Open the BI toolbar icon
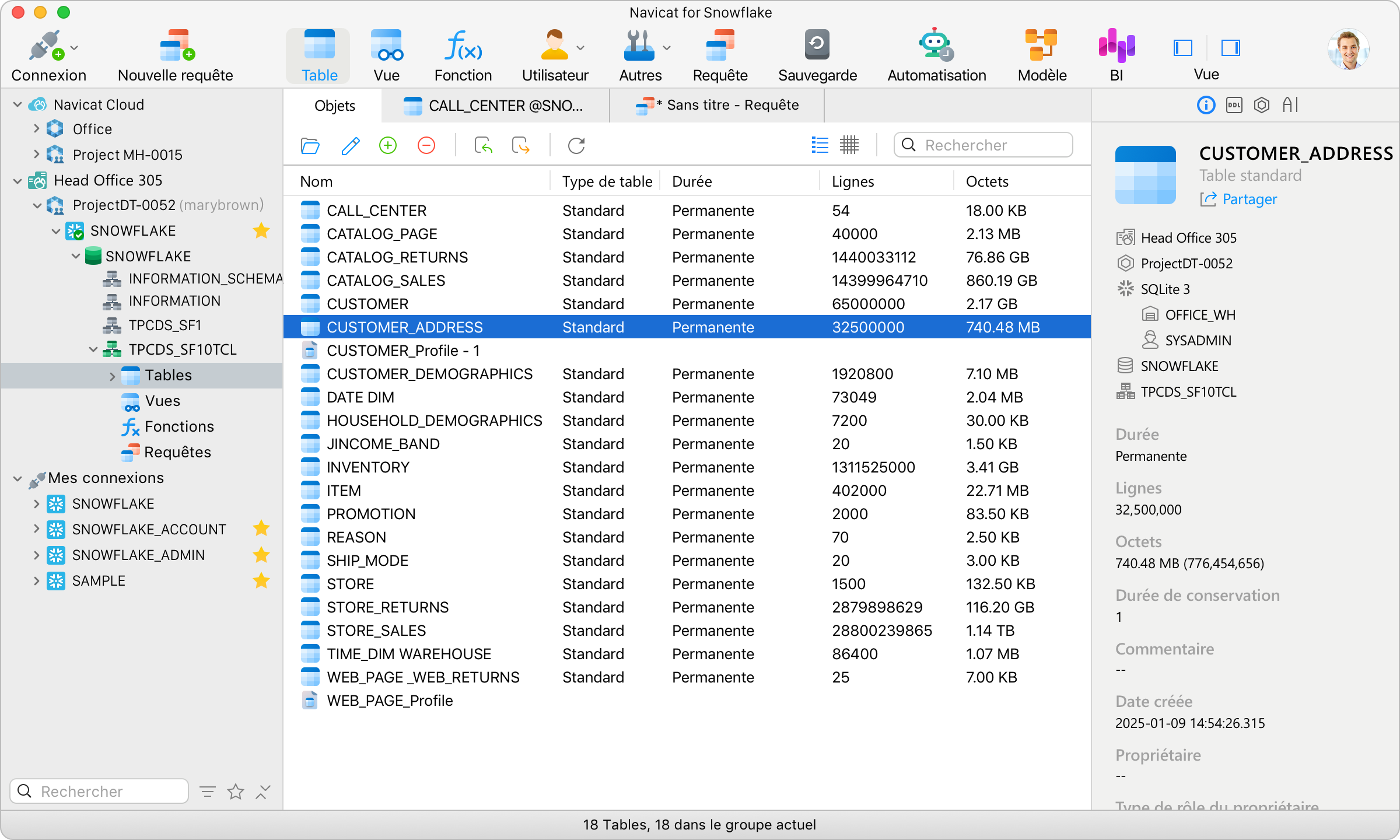The image size is (1400, 840). tap(1116, 44)
